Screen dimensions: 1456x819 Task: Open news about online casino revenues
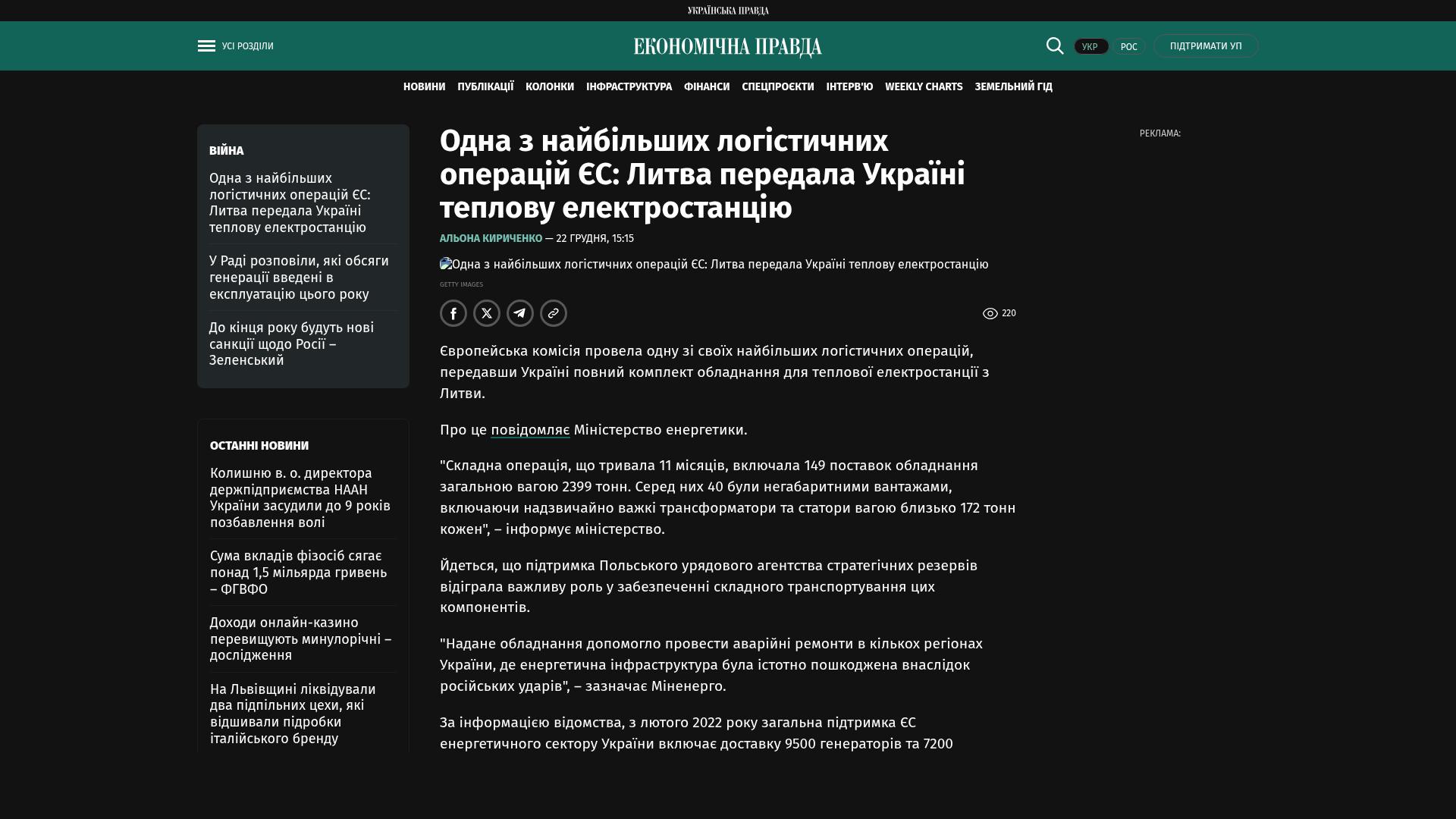pos(300,639)
